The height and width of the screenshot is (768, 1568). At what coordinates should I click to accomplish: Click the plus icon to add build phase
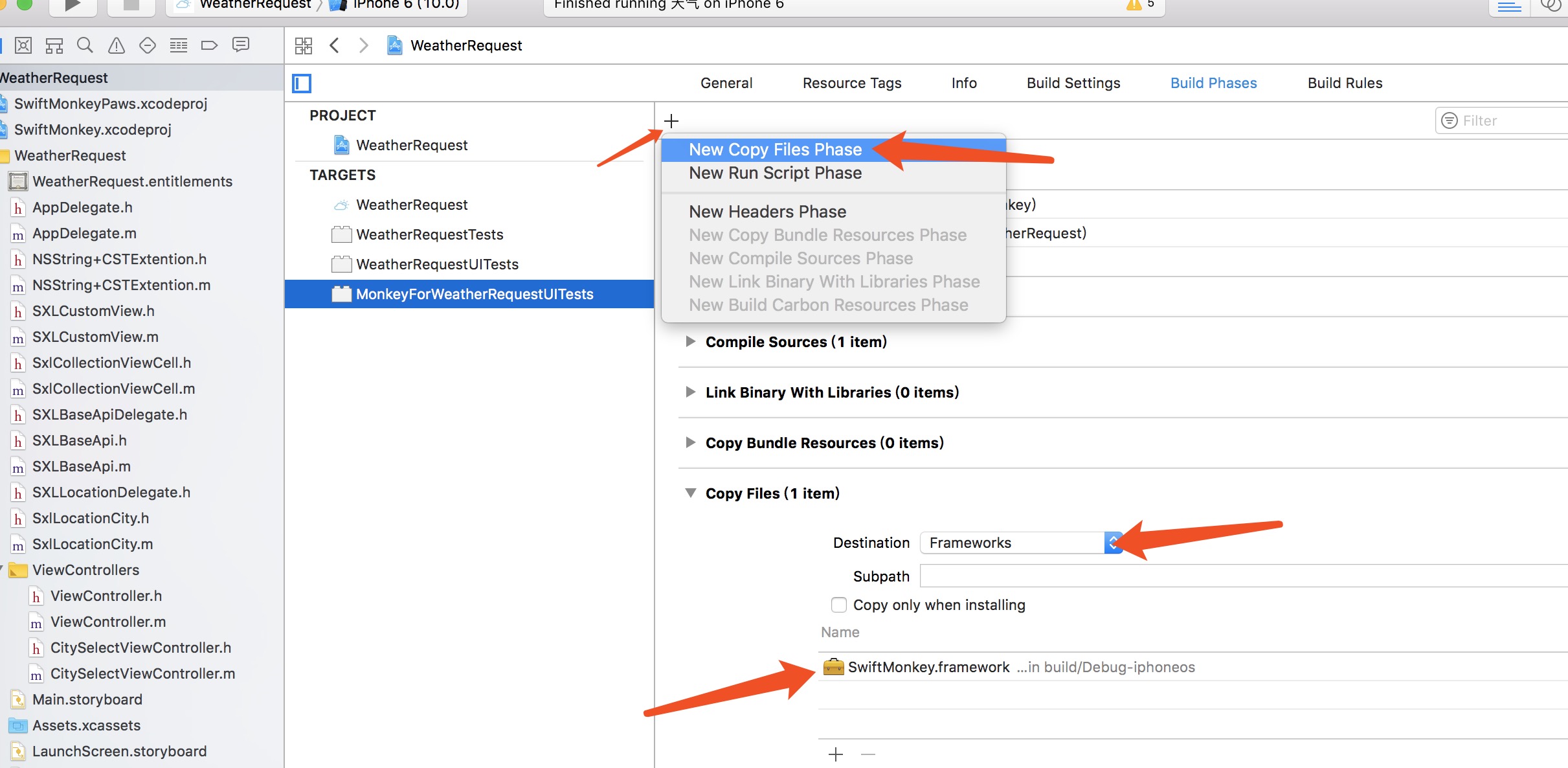[671, 121]
